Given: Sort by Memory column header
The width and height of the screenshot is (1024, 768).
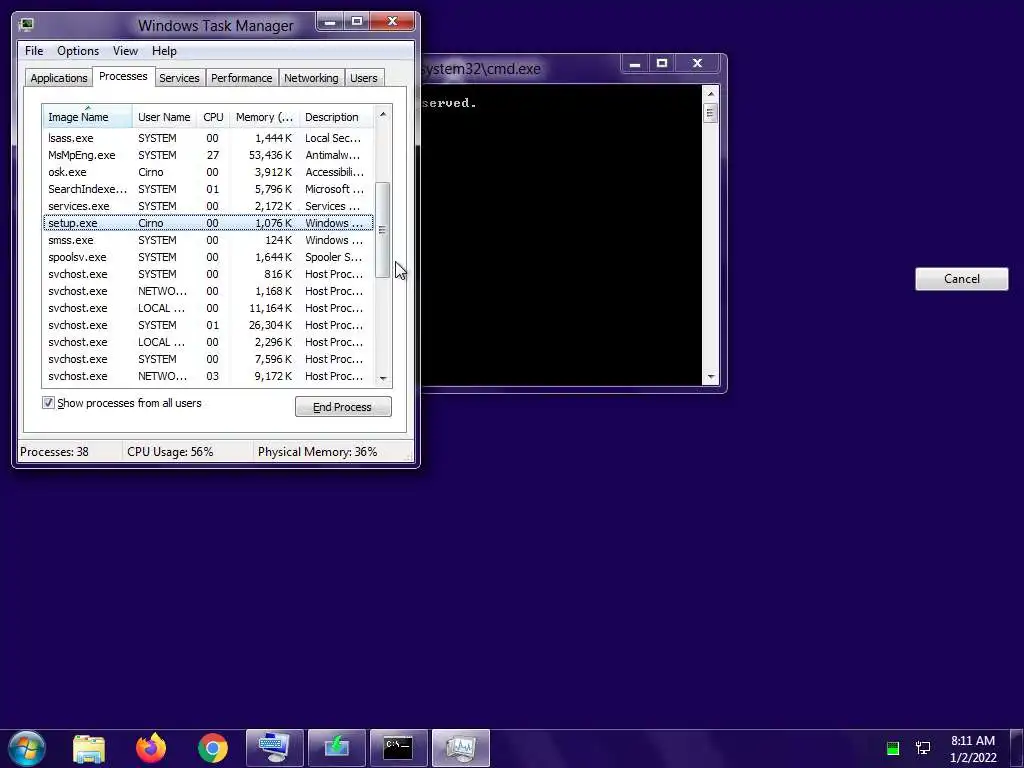Looking at the screenshot, I should coord(264,117).
